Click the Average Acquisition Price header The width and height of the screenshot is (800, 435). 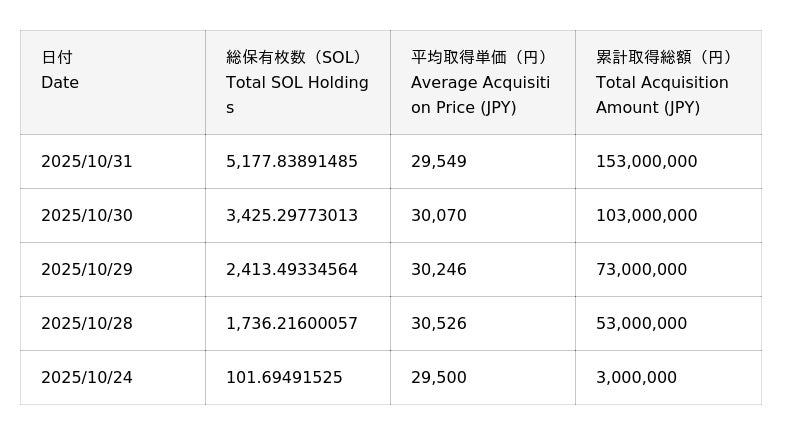coord(481,82)
